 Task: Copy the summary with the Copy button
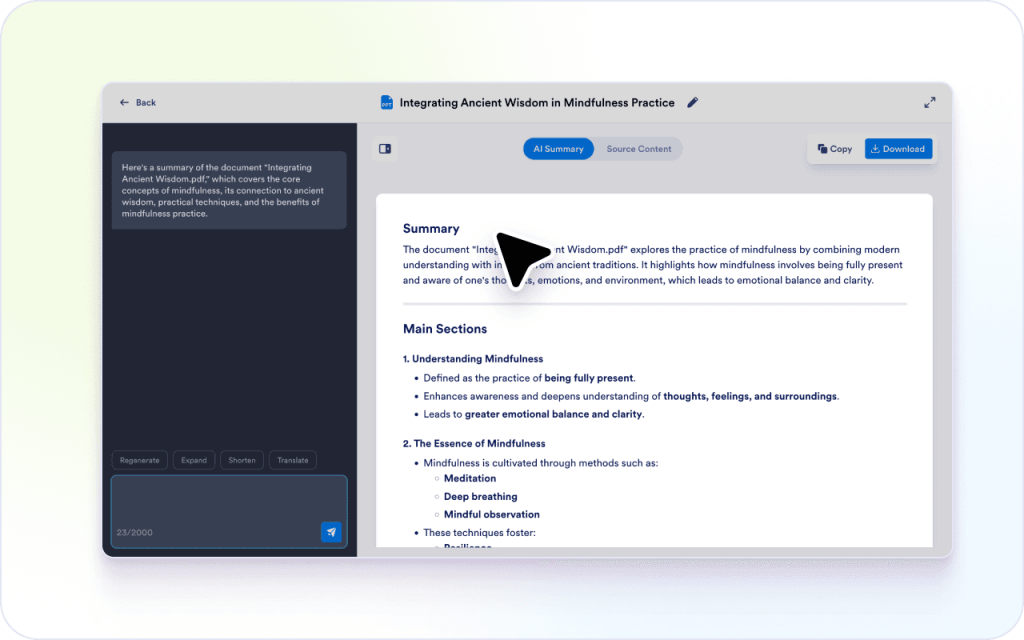pos(835,149)
